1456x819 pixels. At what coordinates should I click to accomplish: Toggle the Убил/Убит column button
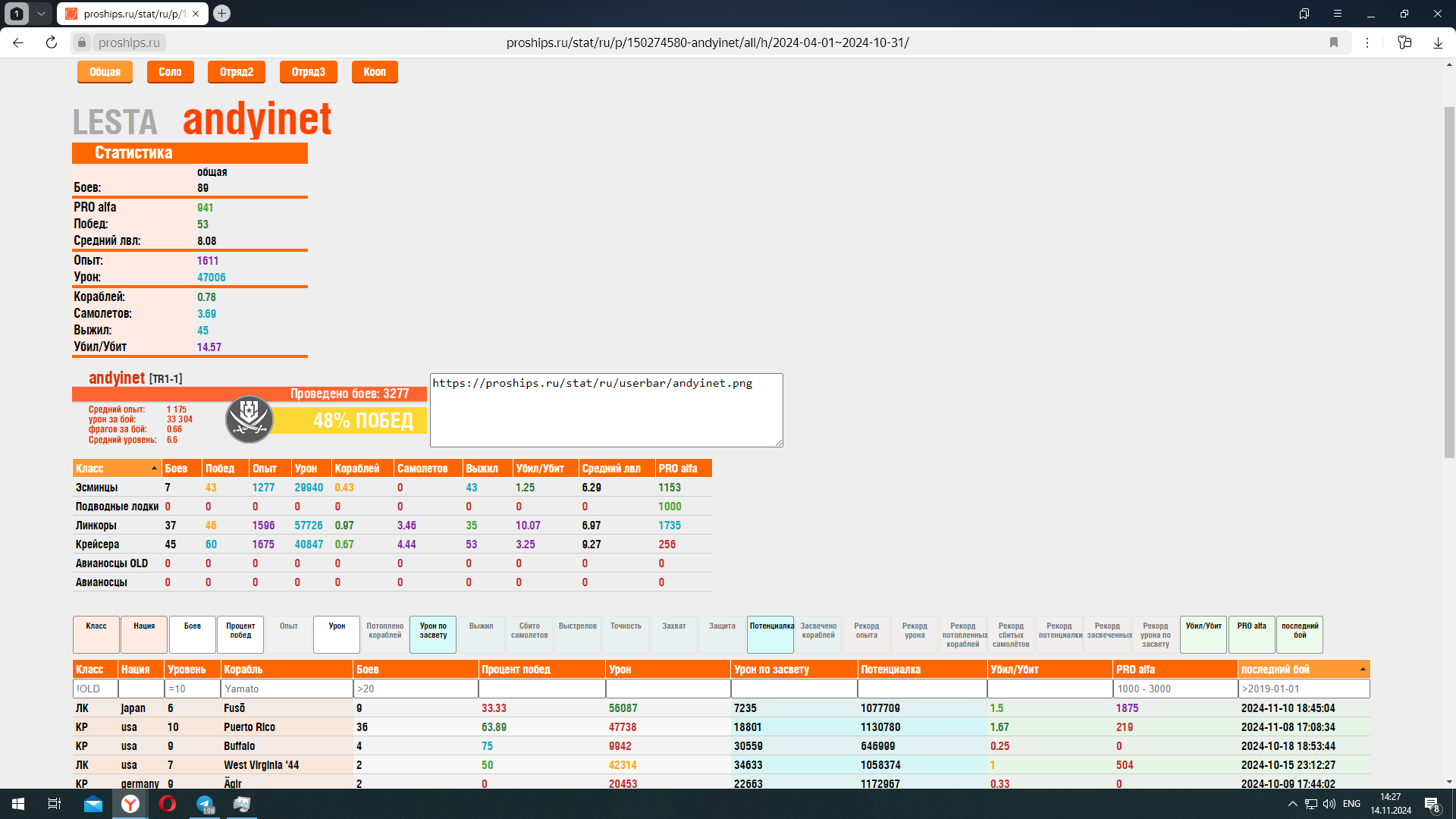point(1203,635)
